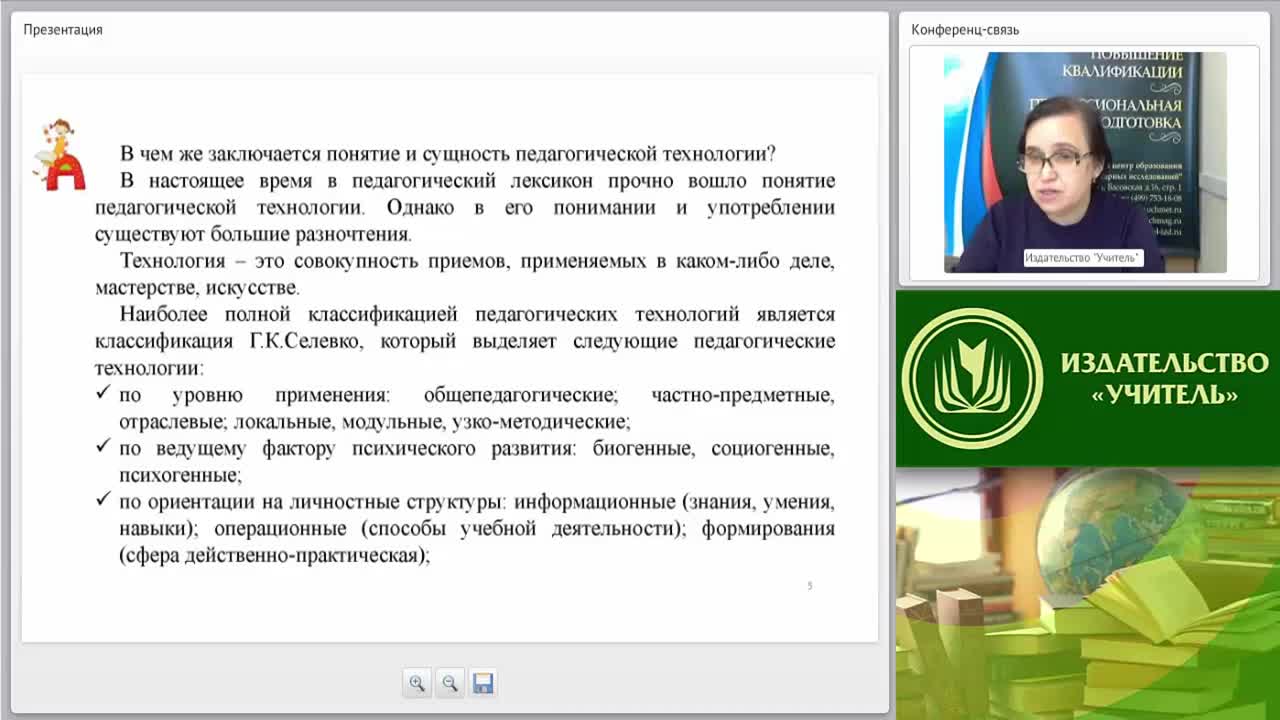Click the text '(сфера действенно-практическая)'
This screenshot has width=1280, height=720.
(274, 555)
